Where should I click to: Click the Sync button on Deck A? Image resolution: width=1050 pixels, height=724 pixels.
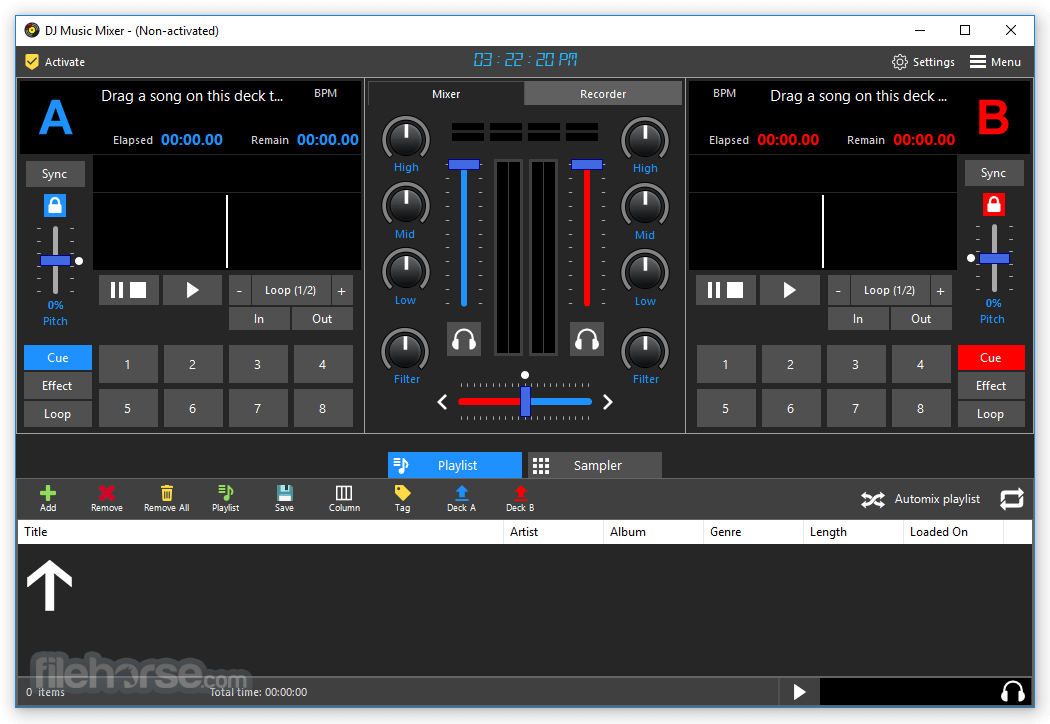(55, 174)
